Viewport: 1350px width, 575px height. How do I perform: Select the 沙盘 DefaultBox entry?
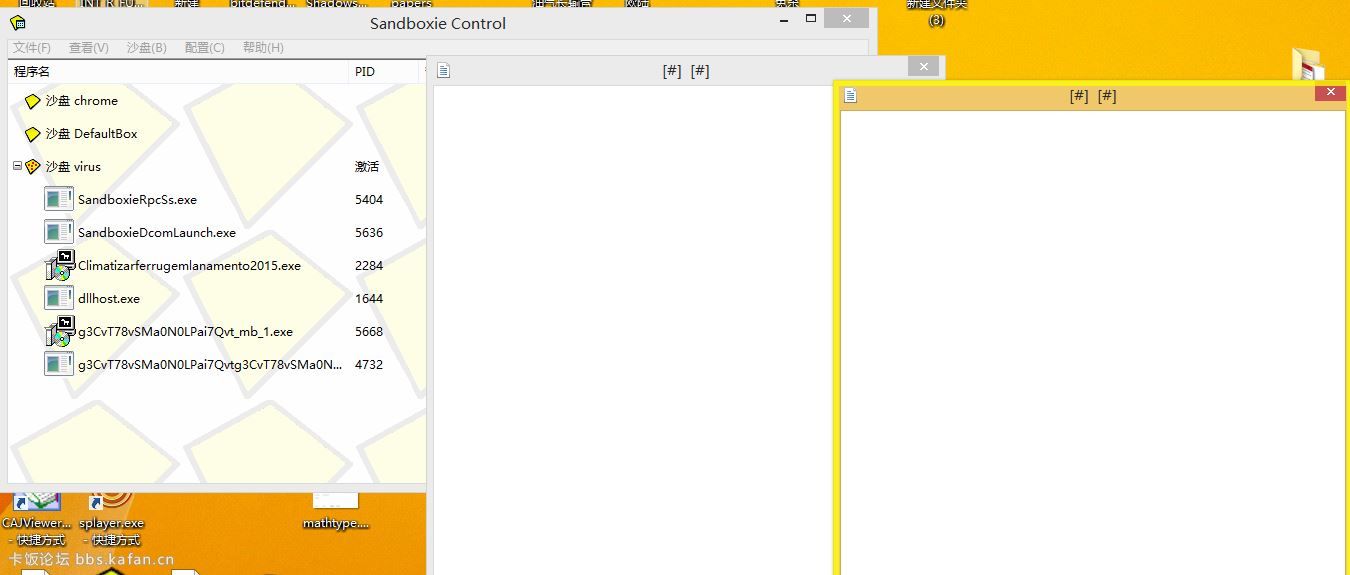tap(92, 134)
